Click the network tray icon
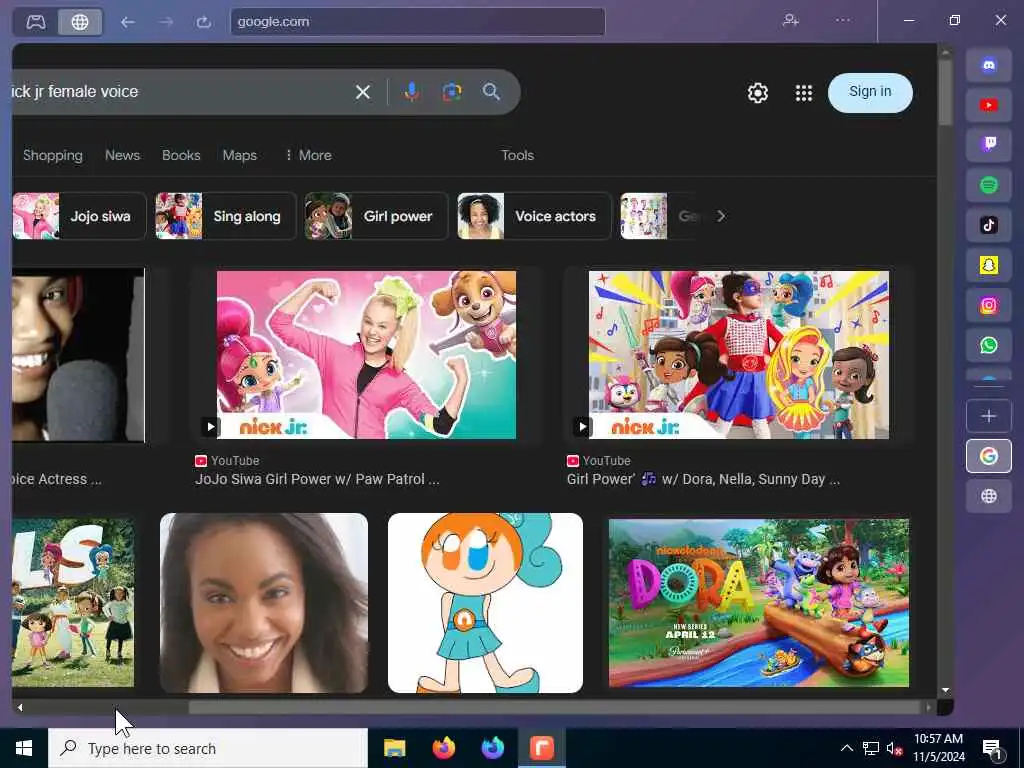This screenshot has height=768, width=1024. click(871, 748)
